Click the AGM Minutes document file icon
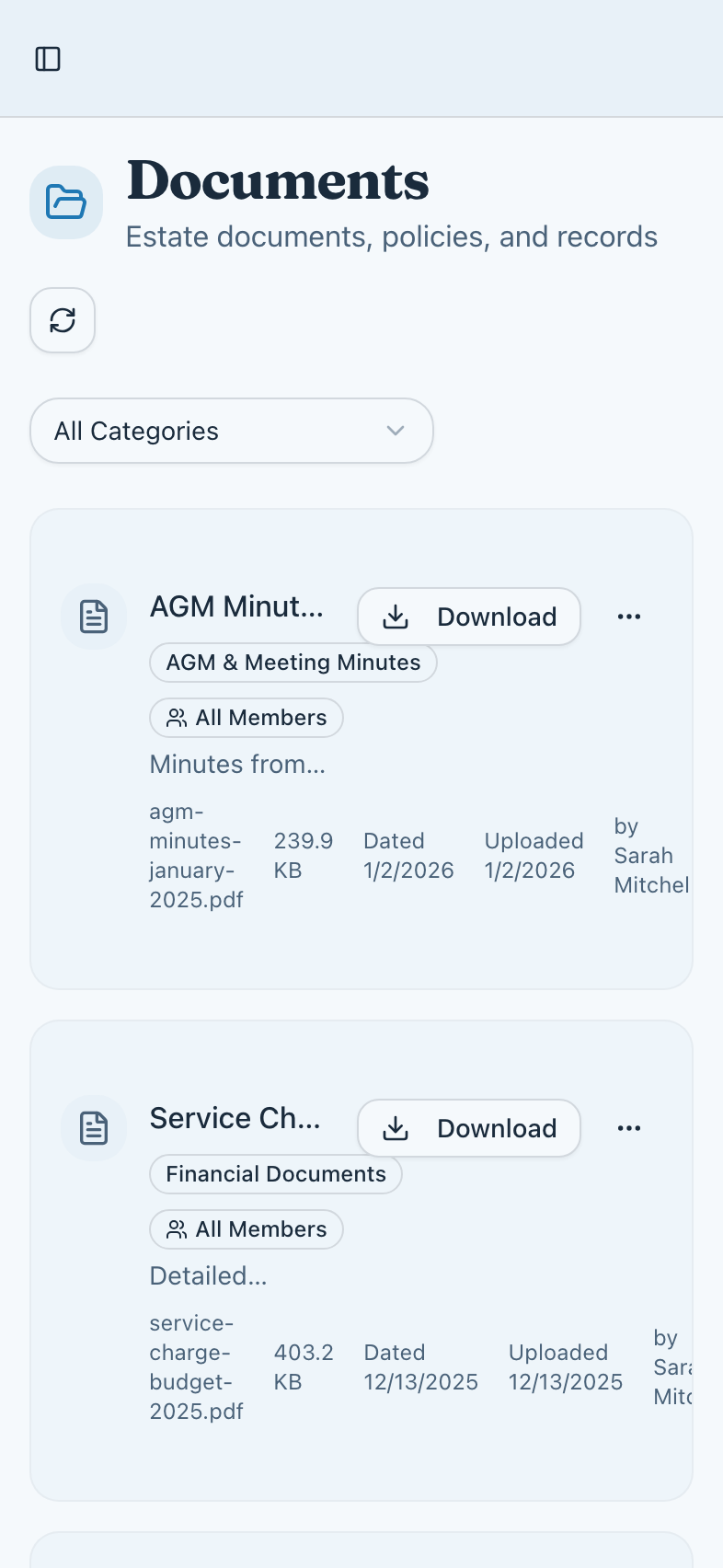723x1568 pixels. (x=94, y=617)
